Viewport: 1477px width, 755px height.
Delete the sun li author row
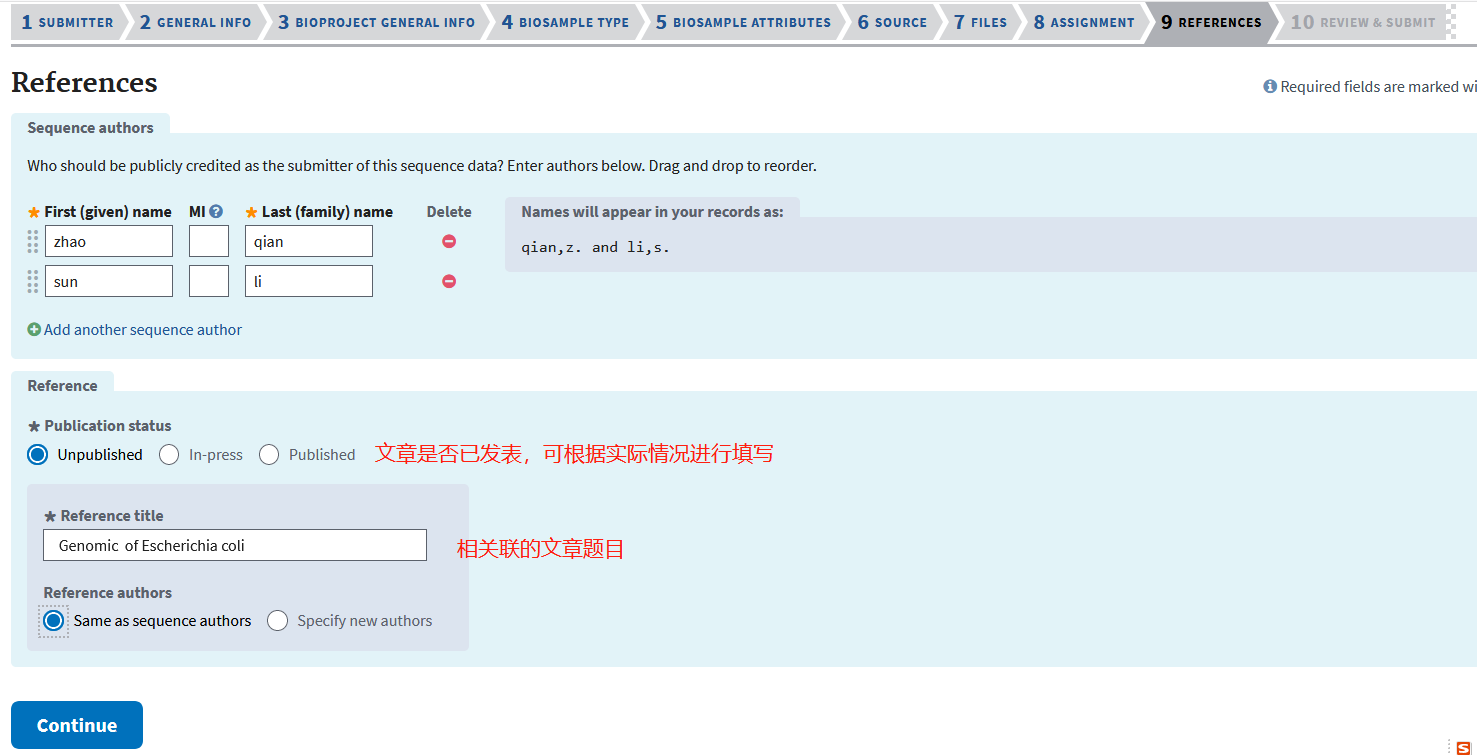click(x=449, y=281)
